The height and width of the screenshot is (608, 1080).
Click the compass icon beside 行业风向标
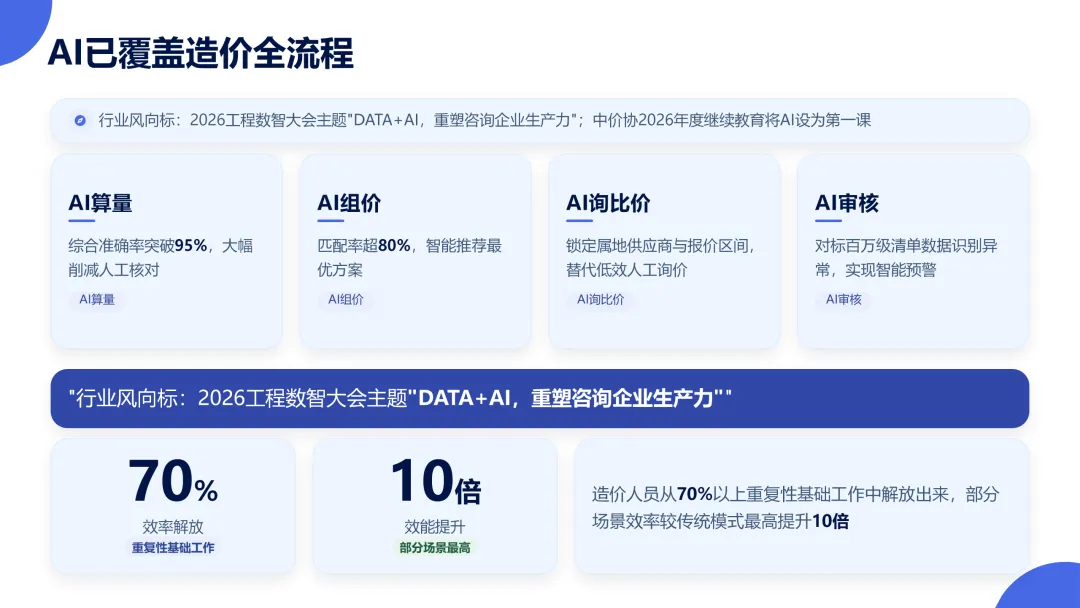(x=80, y=120)
